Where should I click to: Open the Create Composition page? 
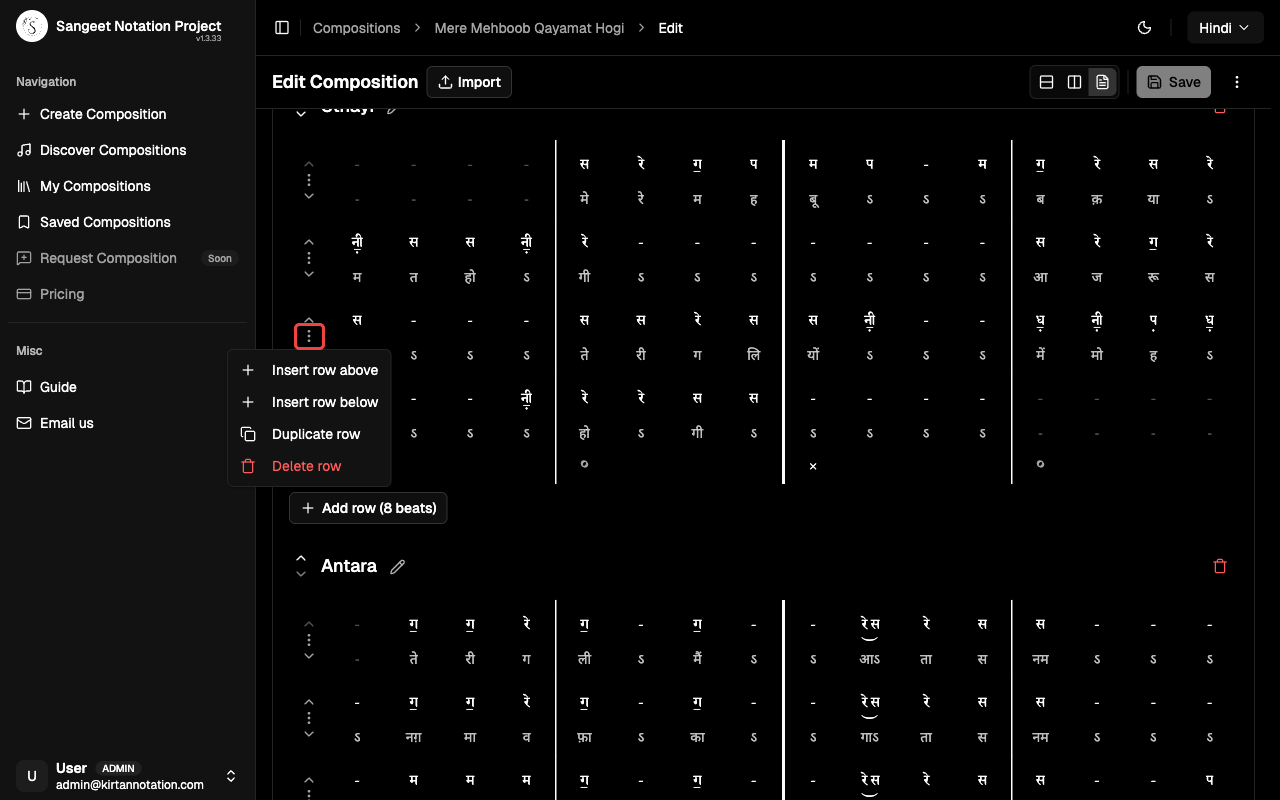point(102,114)
